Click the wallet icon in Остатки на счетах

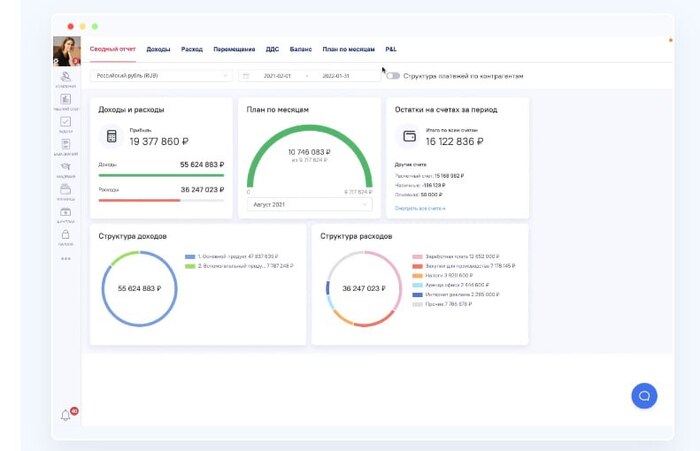pos(409,136)
